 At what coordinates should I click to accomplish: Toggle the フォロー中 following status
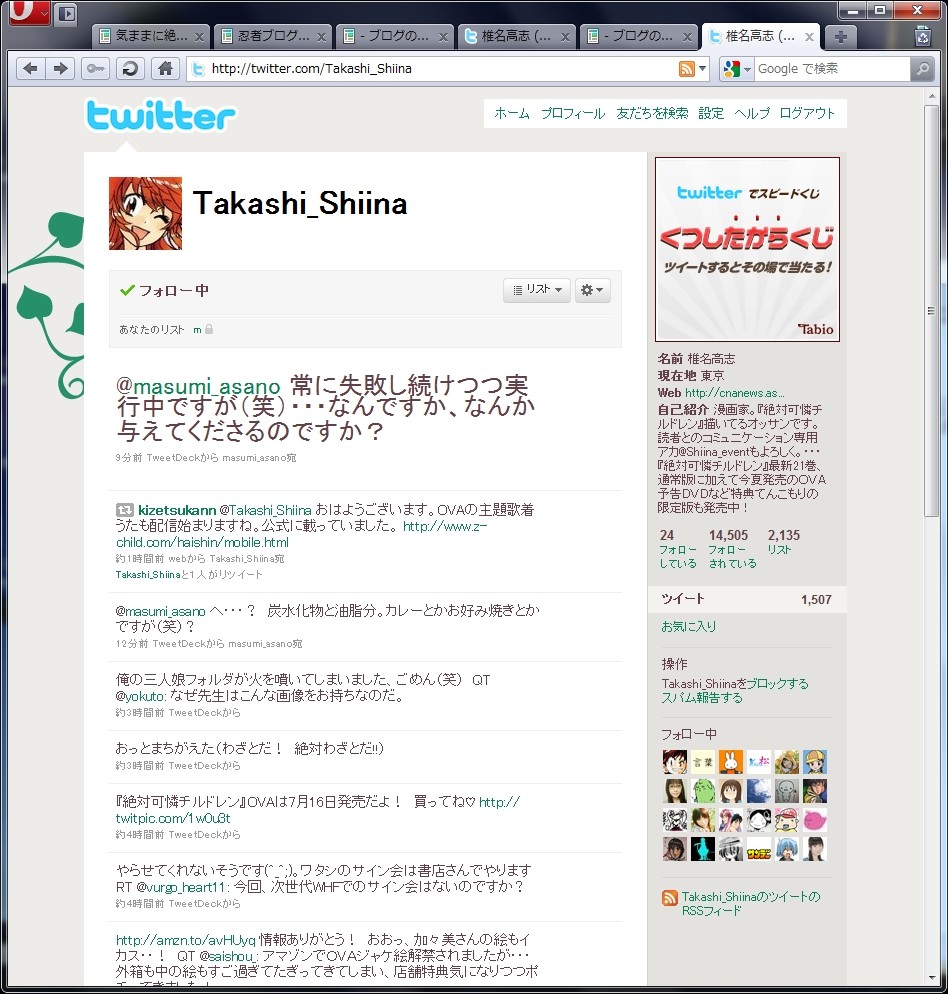[164, 290]
